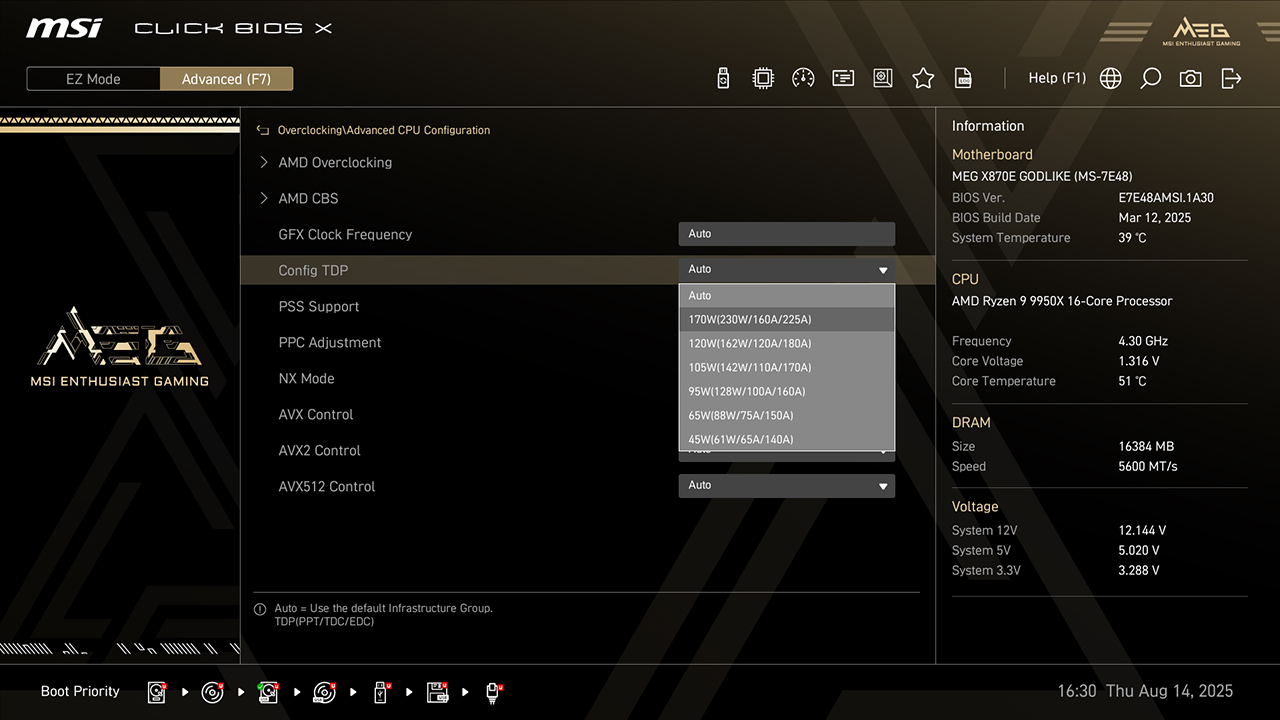Open the M-Flash USB update icon
Viewport: 1280px width, 720px height.
[723, 78]
